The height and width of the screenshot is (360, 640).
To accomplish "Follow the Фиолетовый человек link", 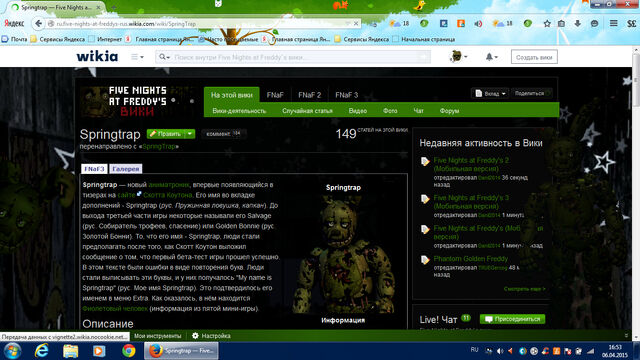I will (x=115, y=309).
